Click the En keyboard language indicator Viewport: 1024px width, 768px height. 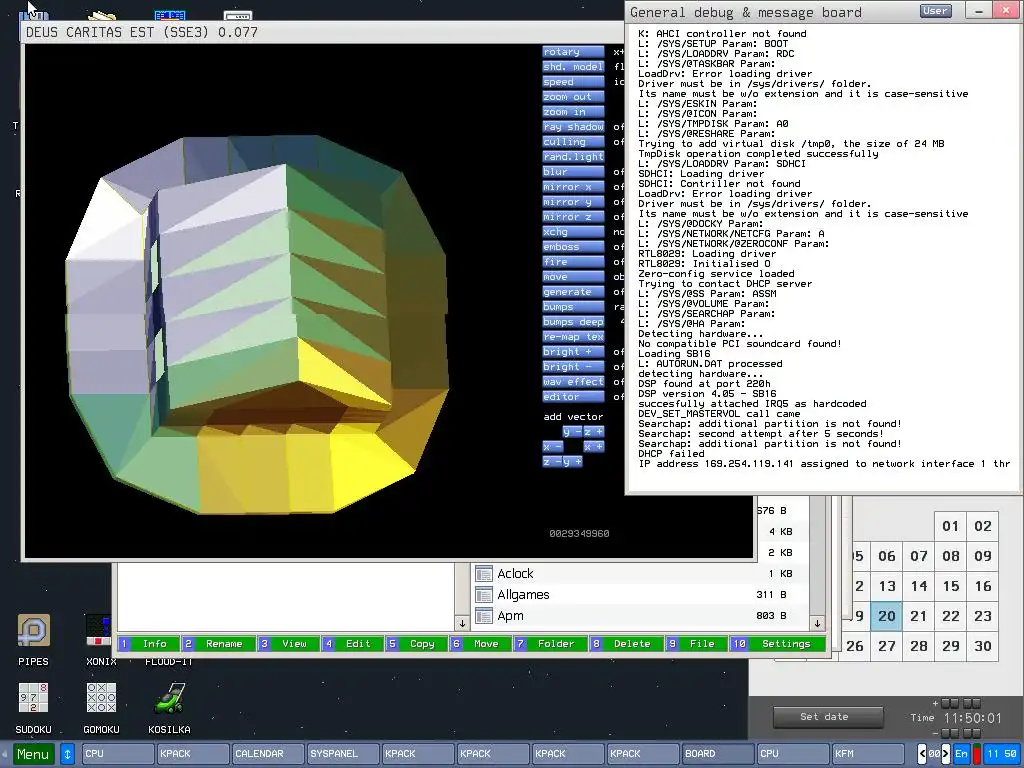[961, 754]
